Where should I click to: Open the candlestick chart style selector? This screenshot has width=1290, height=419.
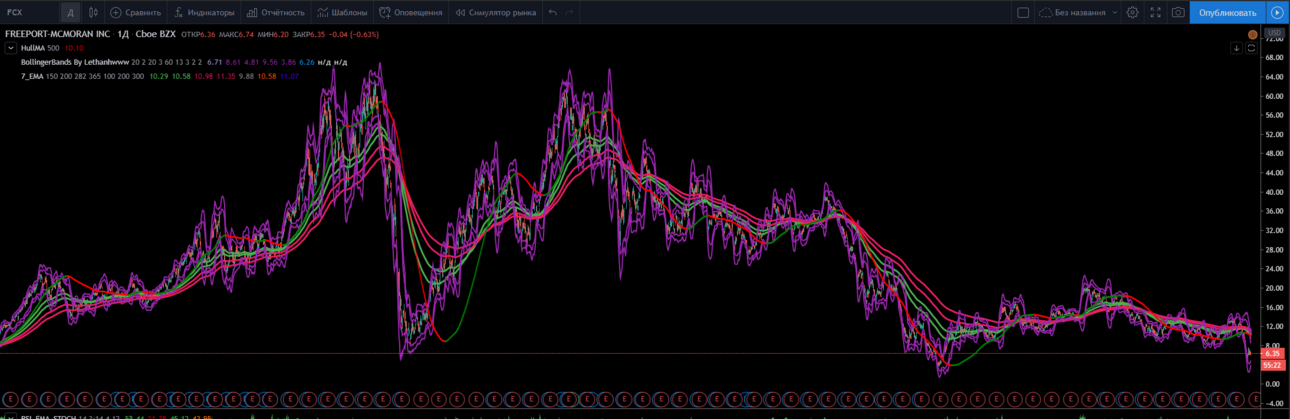tap(93, 13)
